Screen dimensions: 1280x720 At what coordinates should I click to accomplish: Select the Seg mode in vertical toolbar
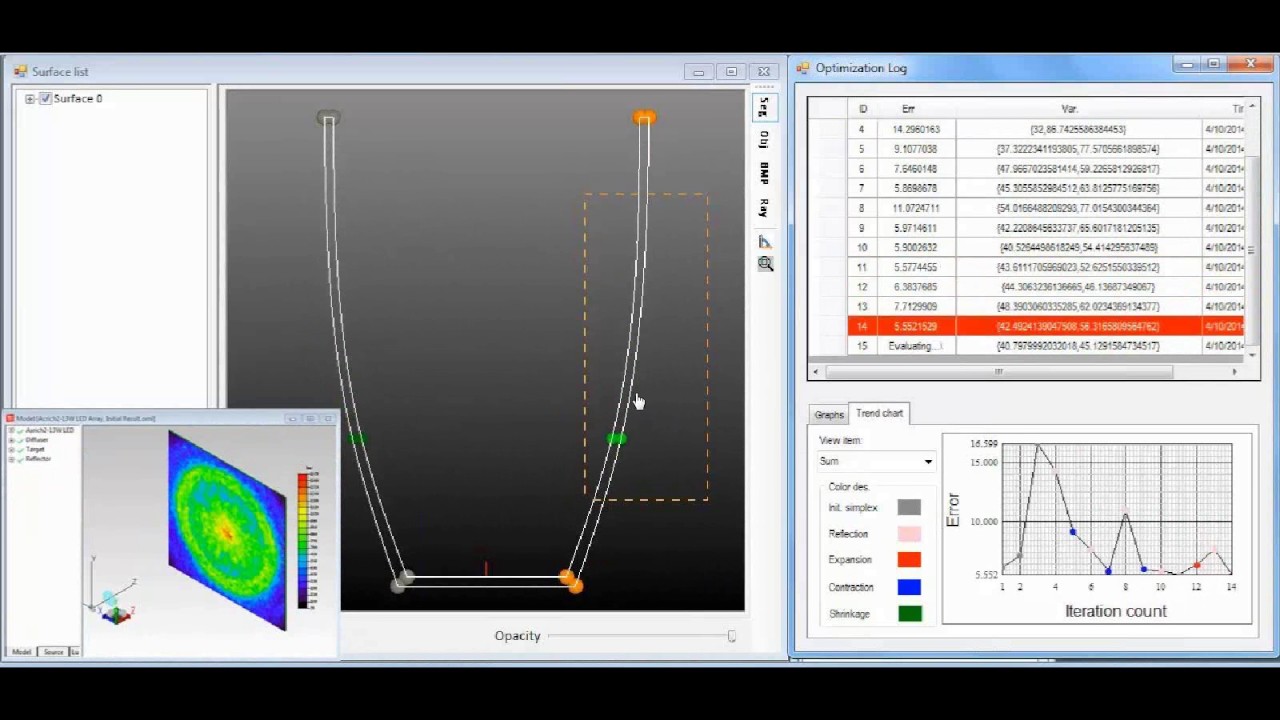pos(765,106)
